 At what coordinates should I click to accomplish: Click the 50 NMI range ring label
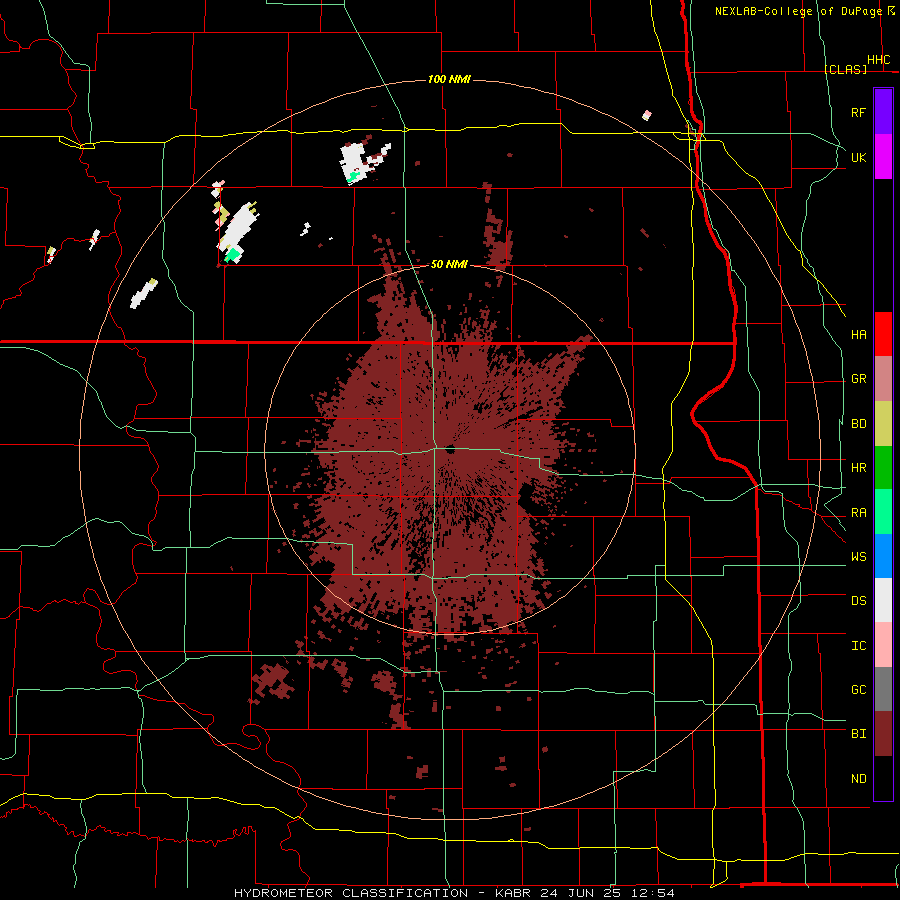pos(449,265)
